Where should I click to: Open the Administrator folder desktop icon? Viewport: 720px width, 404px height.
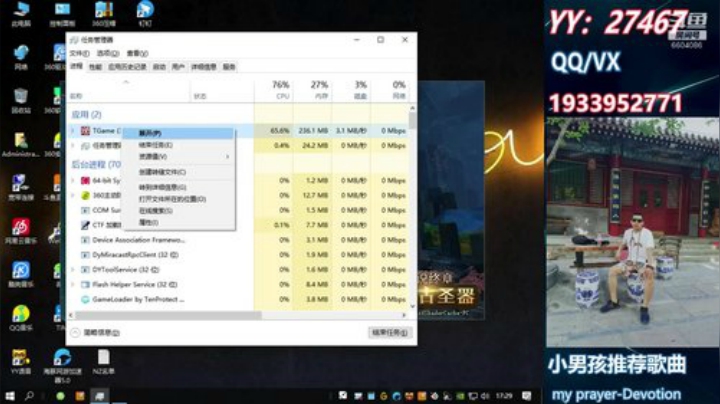[21, 145]
